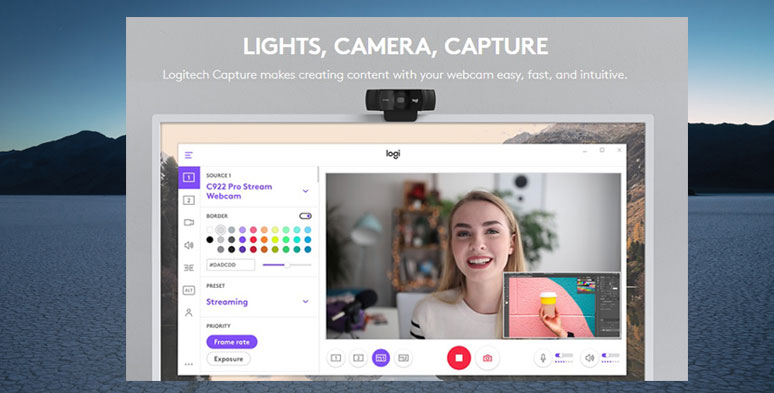The image size is (774, 393).
Task: Open audio settings speaker sidebar icon
Action: (189, 245)
